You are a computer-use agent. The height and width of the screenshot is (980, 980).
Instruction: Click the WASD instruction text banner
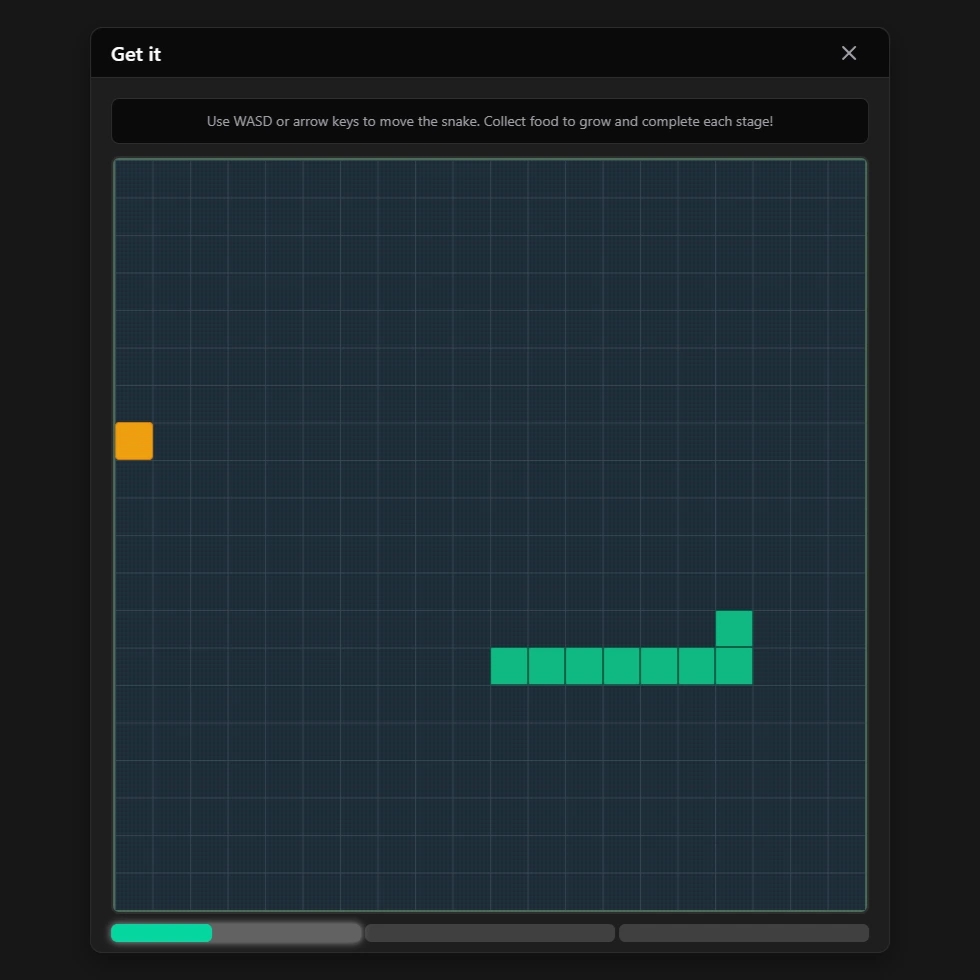pyautogui.click(x=490, y=121)
